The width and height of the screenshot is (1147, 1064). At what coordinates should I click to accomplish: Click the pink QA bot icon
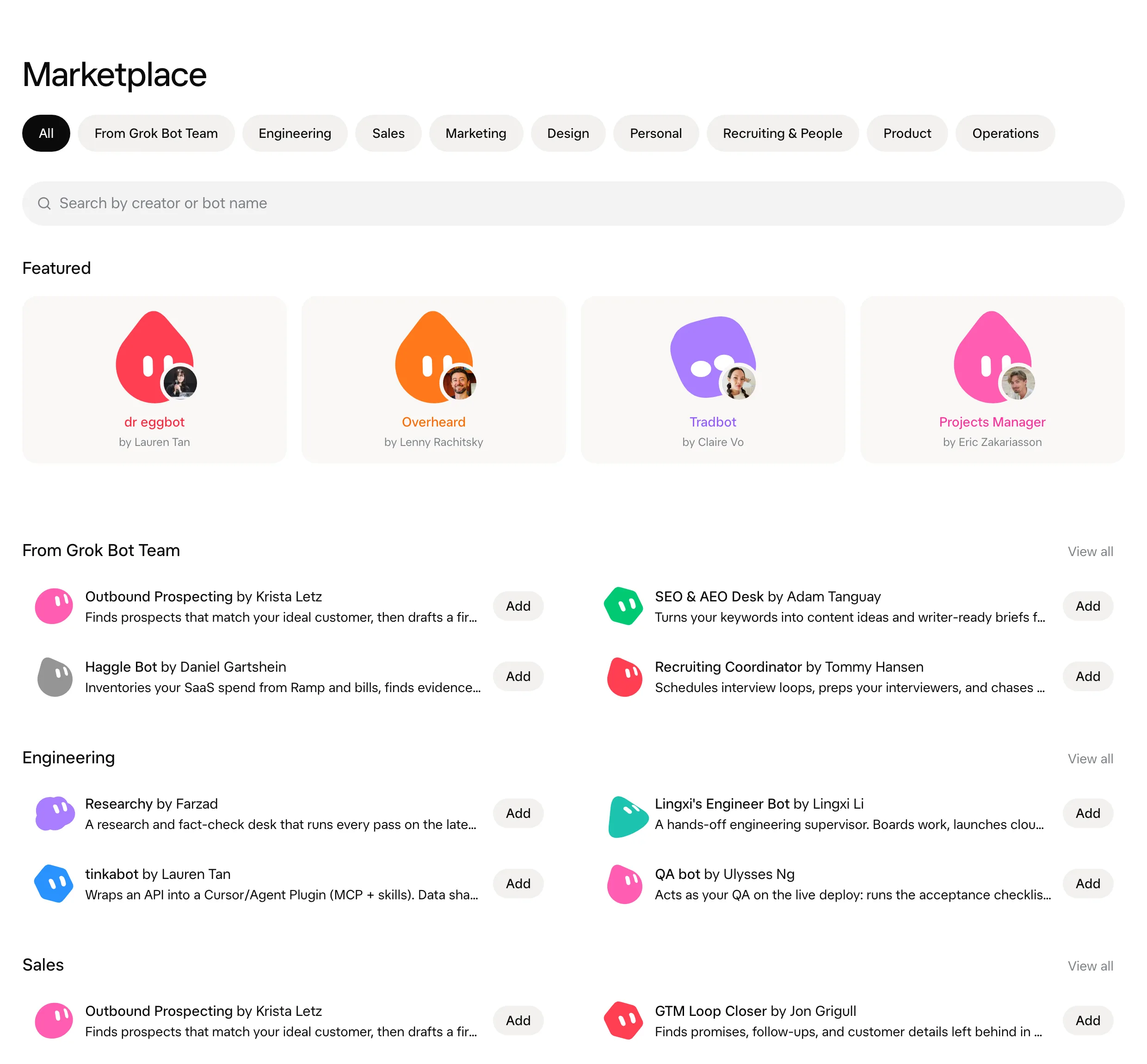point(624,884)
